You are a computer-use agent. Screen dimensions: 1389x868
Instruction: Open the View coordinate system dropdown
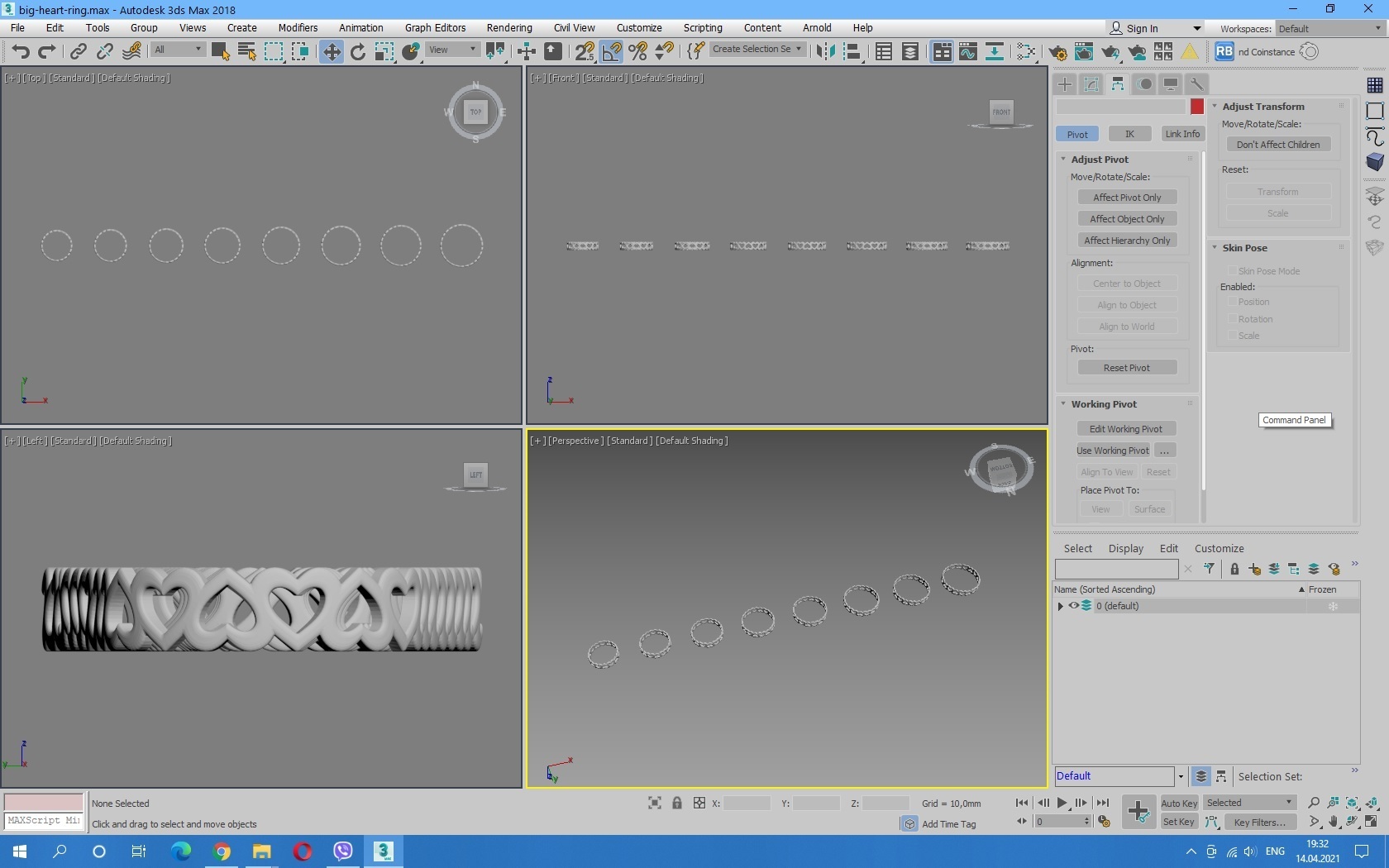[452, 50]
